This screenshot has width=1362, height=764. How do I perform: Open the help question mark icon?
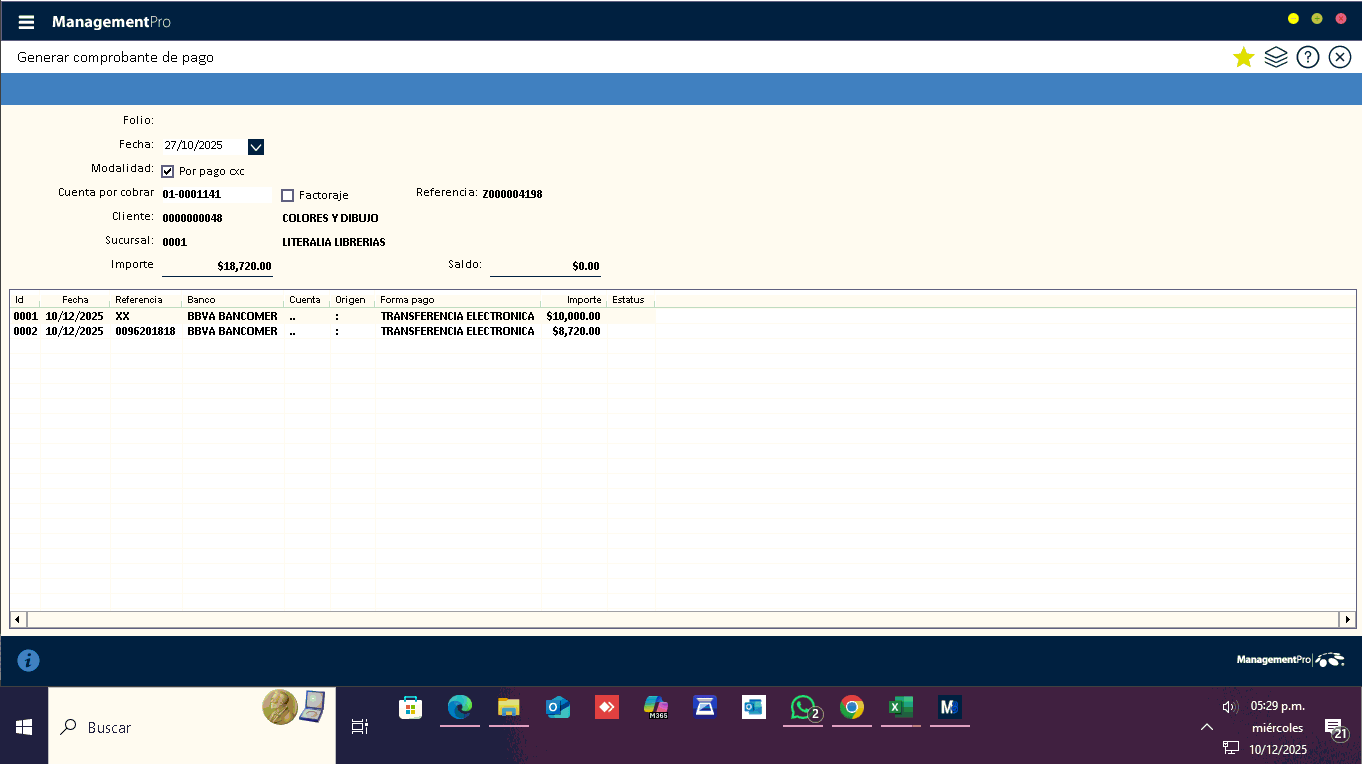[x=1307, y=57]
